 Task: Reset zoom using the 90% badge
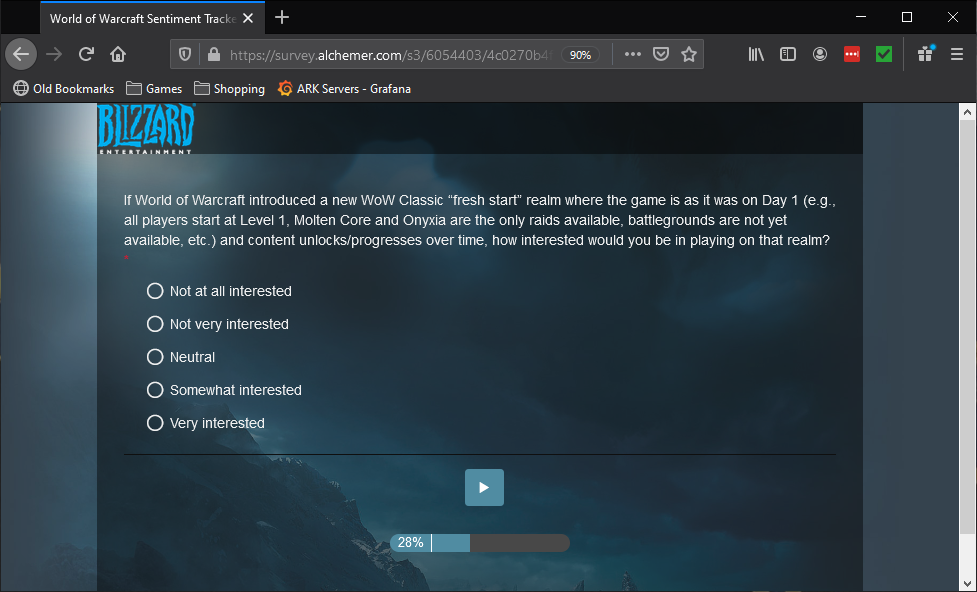(580, 55)
